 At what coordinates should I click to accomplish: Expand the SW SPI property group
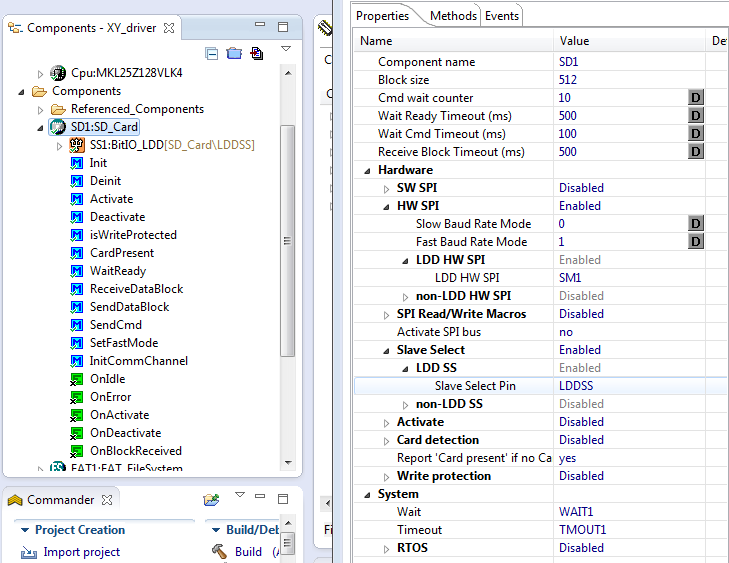[386, 189]
